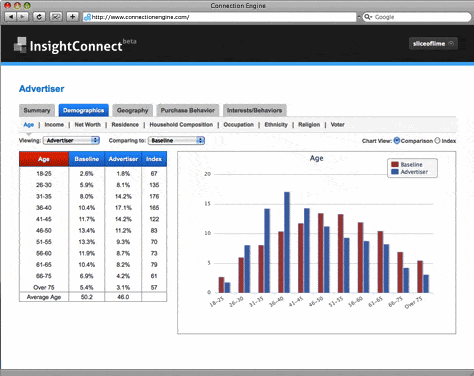This screenshot has width=474, height=376.
Task: Reload the page with the refresh icon
Action: 39,17
